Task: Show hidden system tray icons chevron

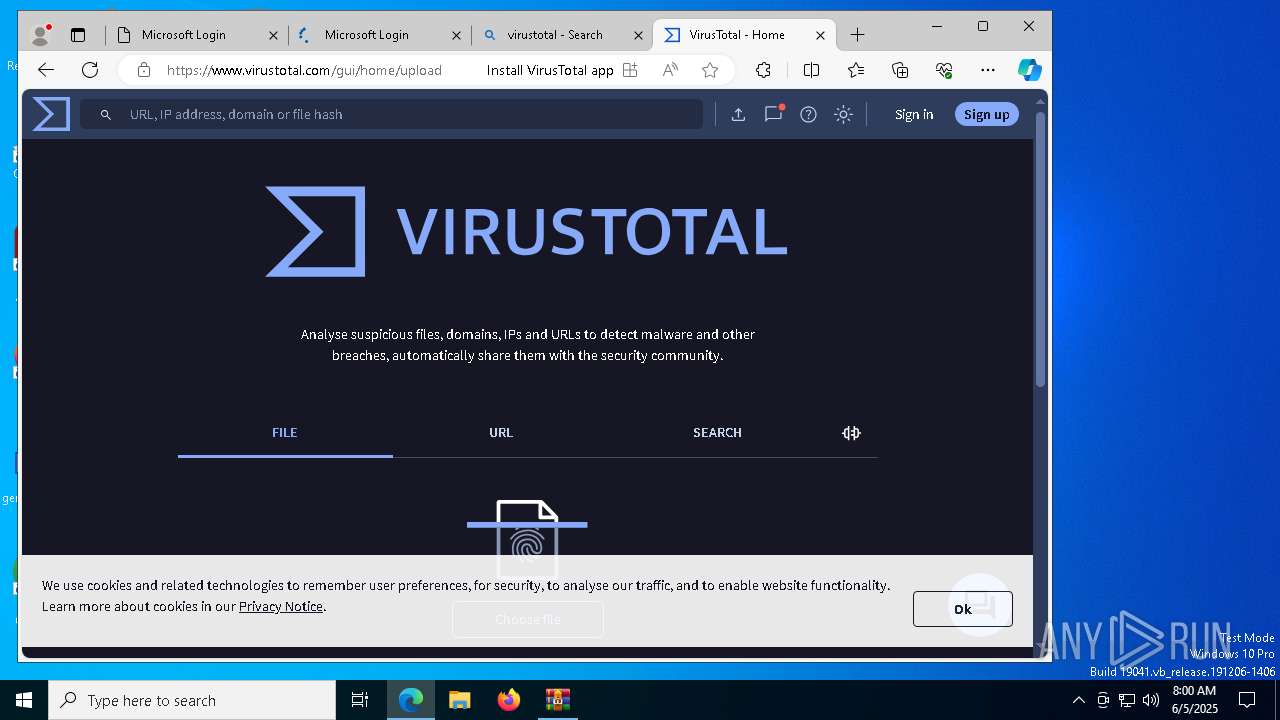Action: point(1078,700)
